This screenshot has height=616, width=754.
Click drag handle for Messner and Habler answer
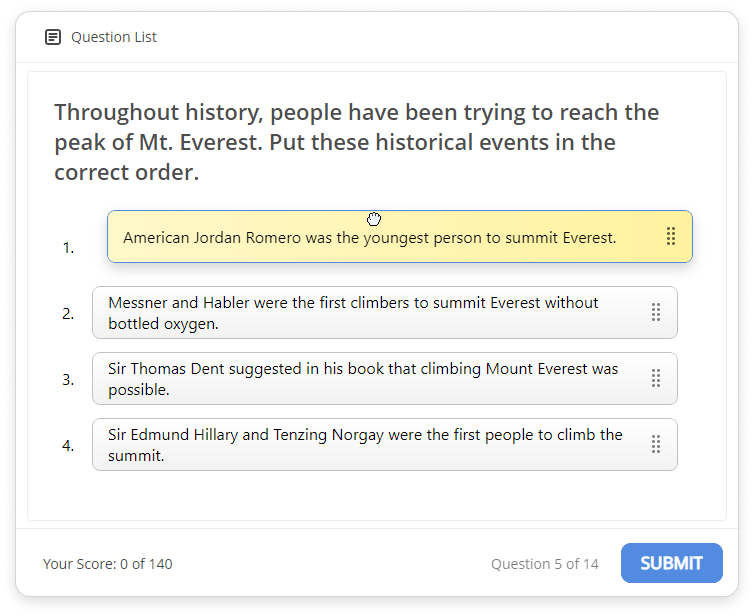[x=656, y=312]
